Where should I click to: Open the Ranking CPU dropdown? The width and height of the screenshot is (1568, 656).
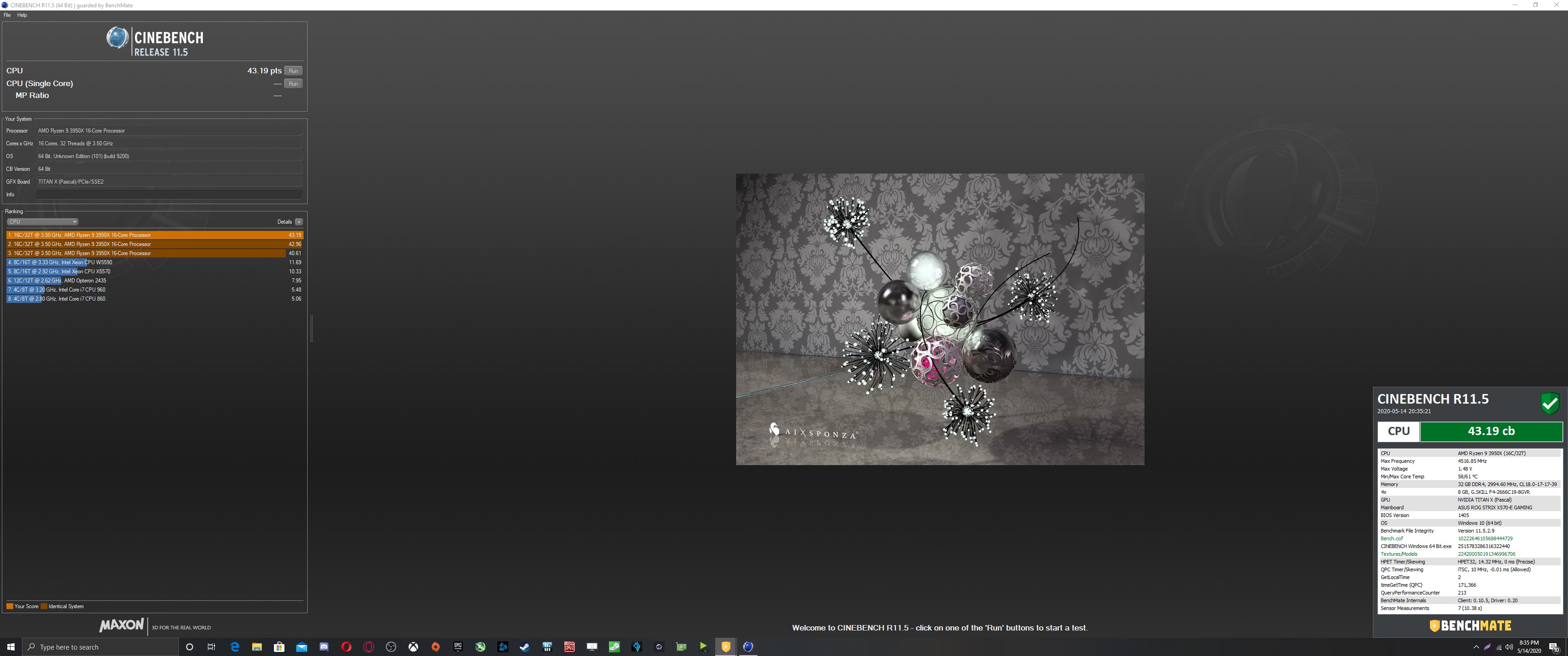coord(42,221)
